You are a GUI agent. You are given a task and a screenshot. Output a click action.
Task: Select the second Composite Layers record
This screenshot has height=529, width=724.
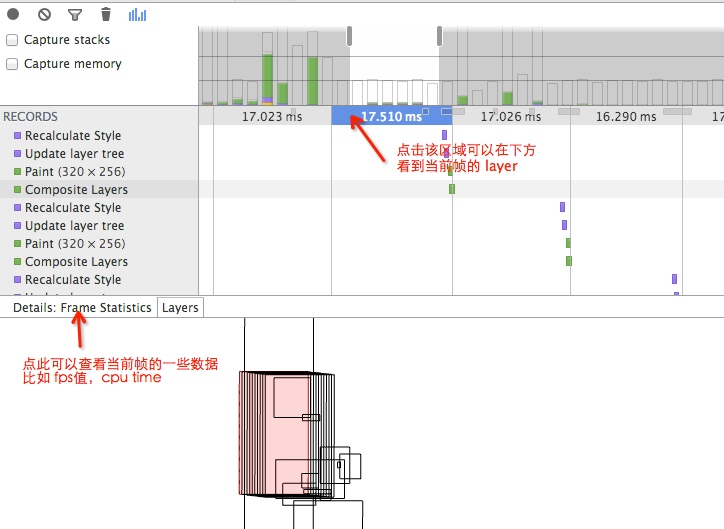99,261
